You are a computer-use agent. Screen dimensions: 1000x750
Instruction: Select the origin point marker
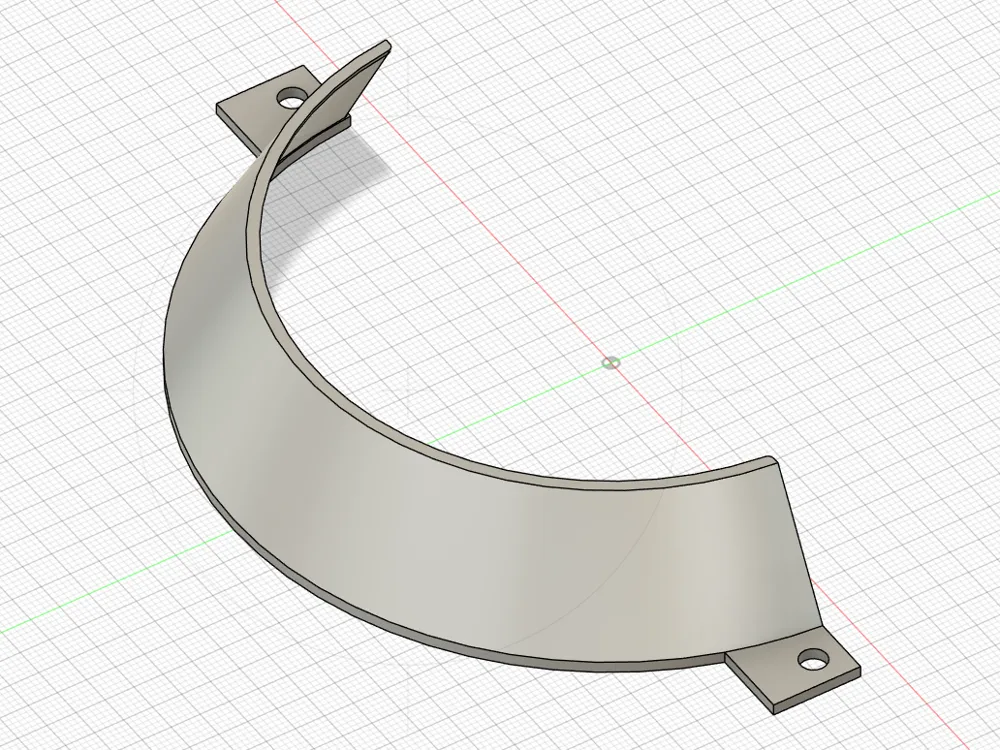(x=611, y=363)
